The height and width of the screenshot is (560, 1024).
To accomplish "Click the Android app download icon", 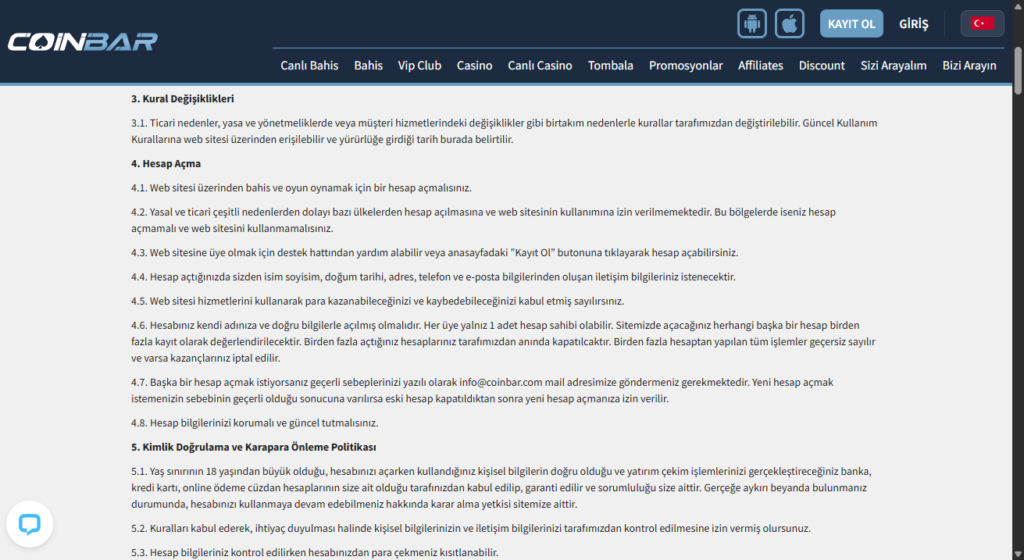I will (x=752, y=23).
